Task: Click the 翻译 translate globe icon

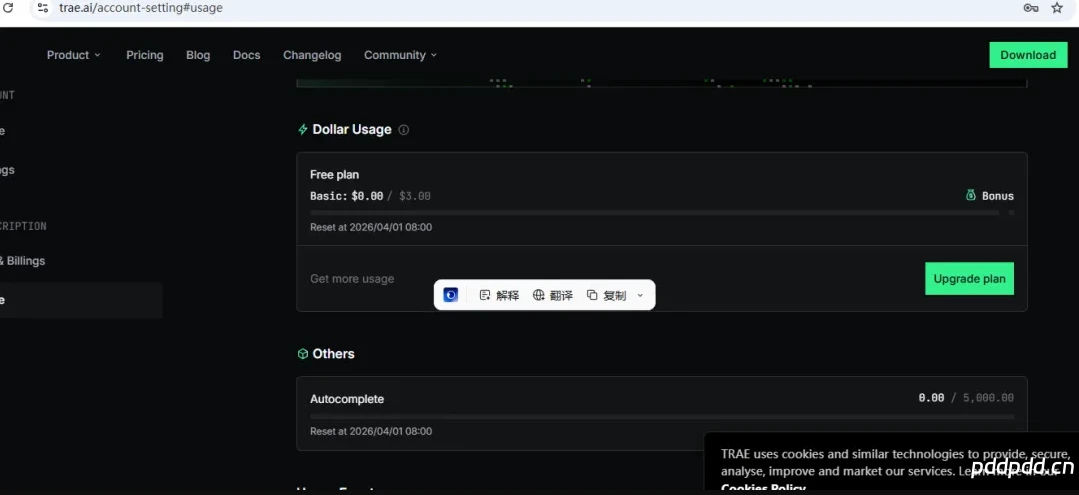Action: (x=539, y=295)
